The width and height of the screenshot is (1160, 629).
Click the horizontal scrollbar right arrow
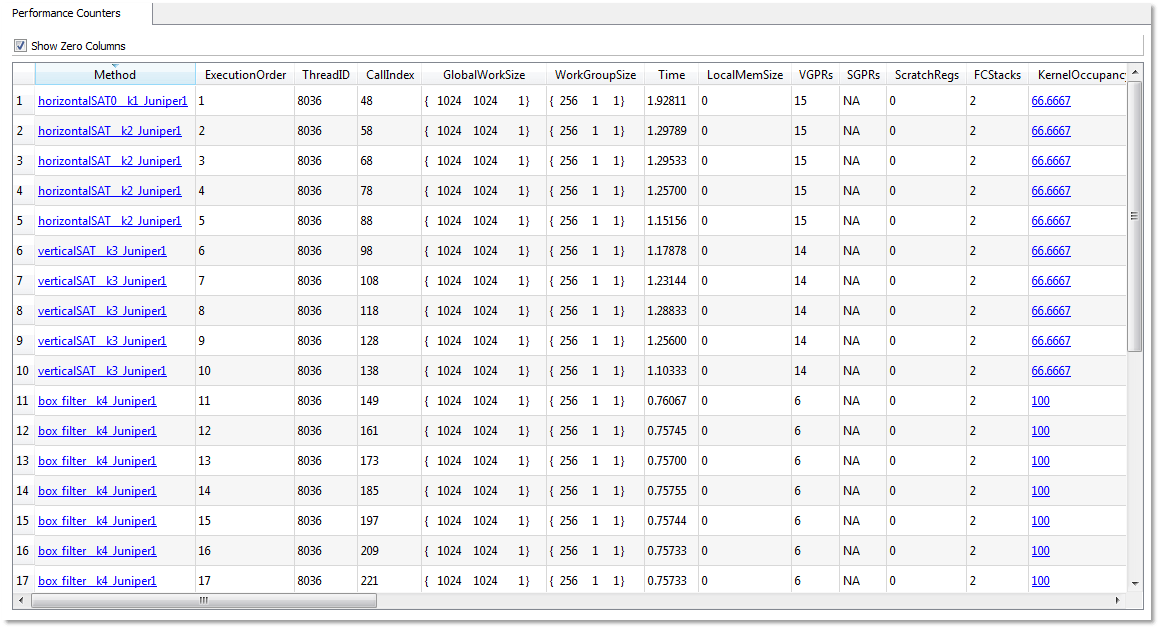tap(1118, 600)
